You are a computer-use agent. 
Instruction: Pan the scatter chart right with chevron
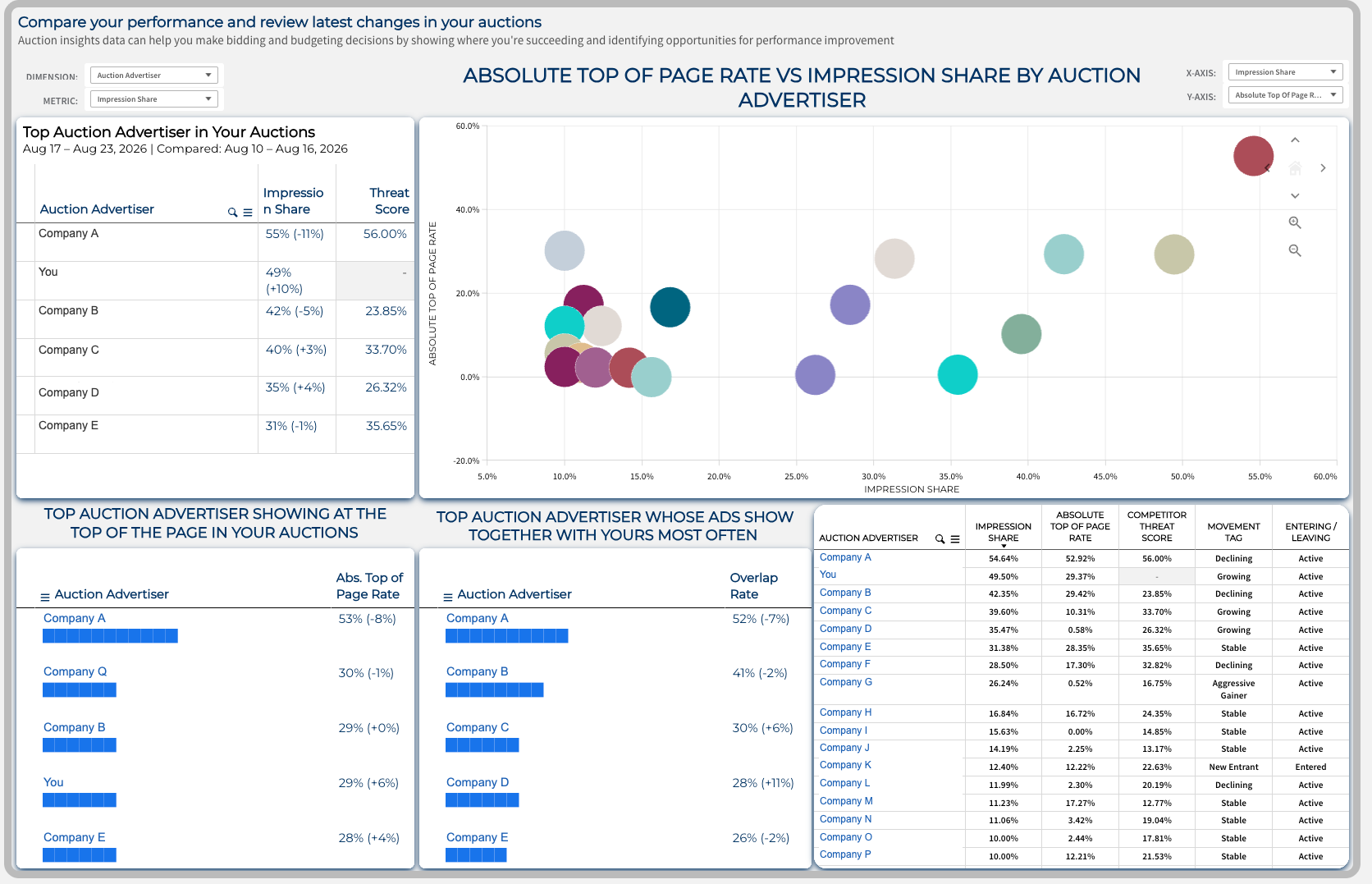(x=1323, y=168)
